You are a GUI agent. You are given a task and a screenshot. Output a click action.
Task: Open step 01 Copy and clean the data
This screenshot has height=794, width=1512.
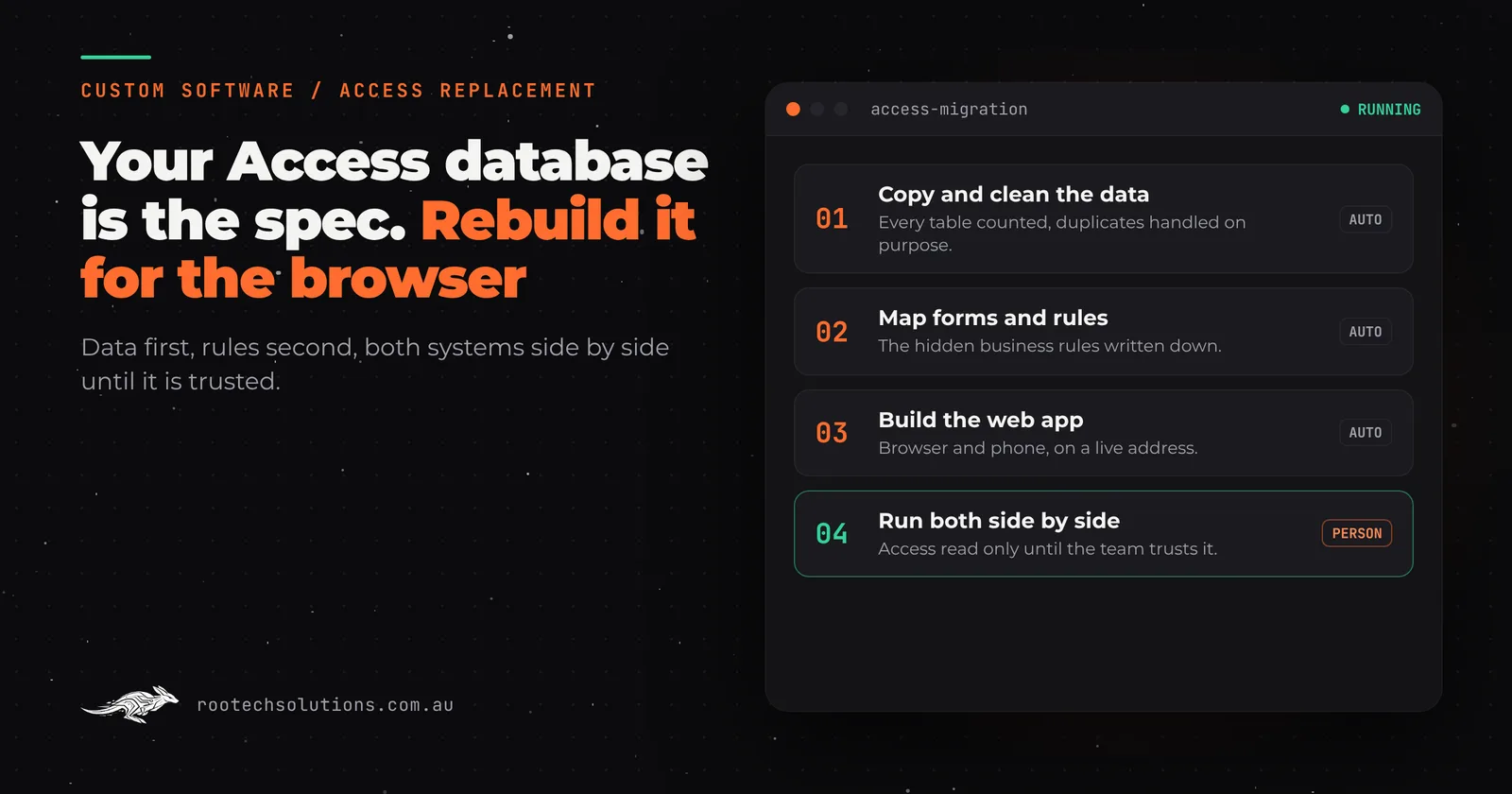(1104, 219)
